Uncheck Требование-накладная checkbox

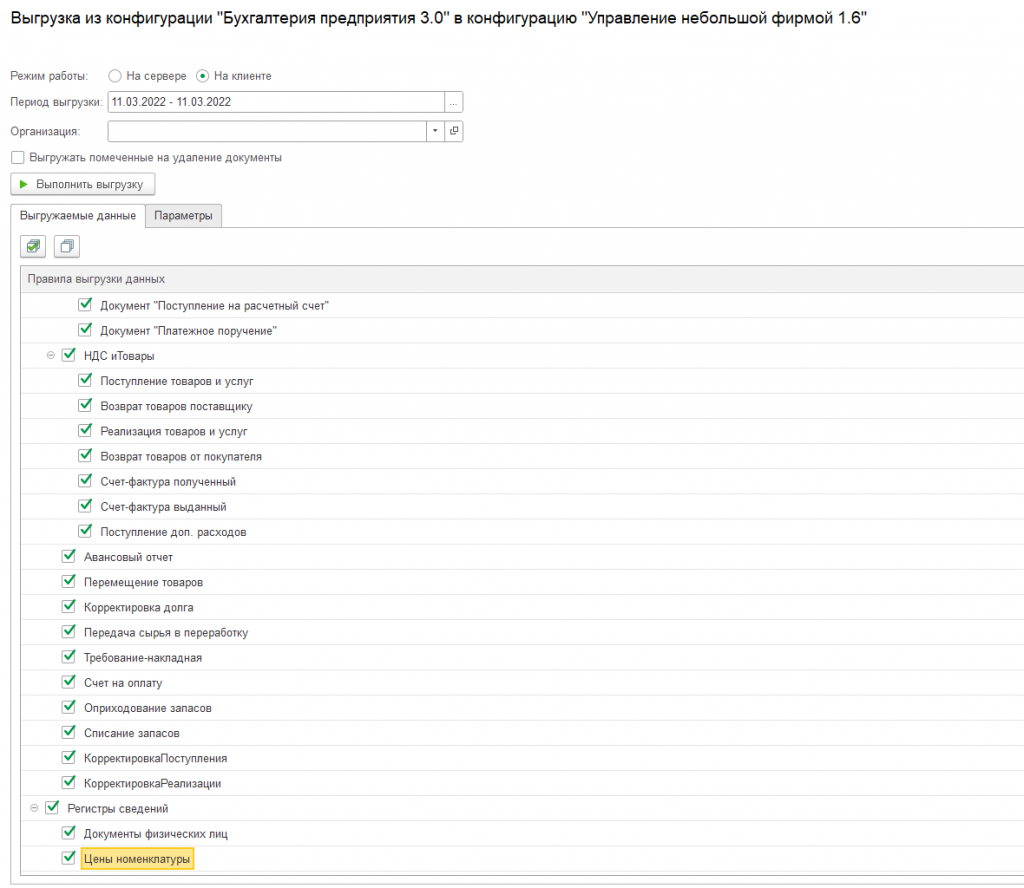point(69,656)
